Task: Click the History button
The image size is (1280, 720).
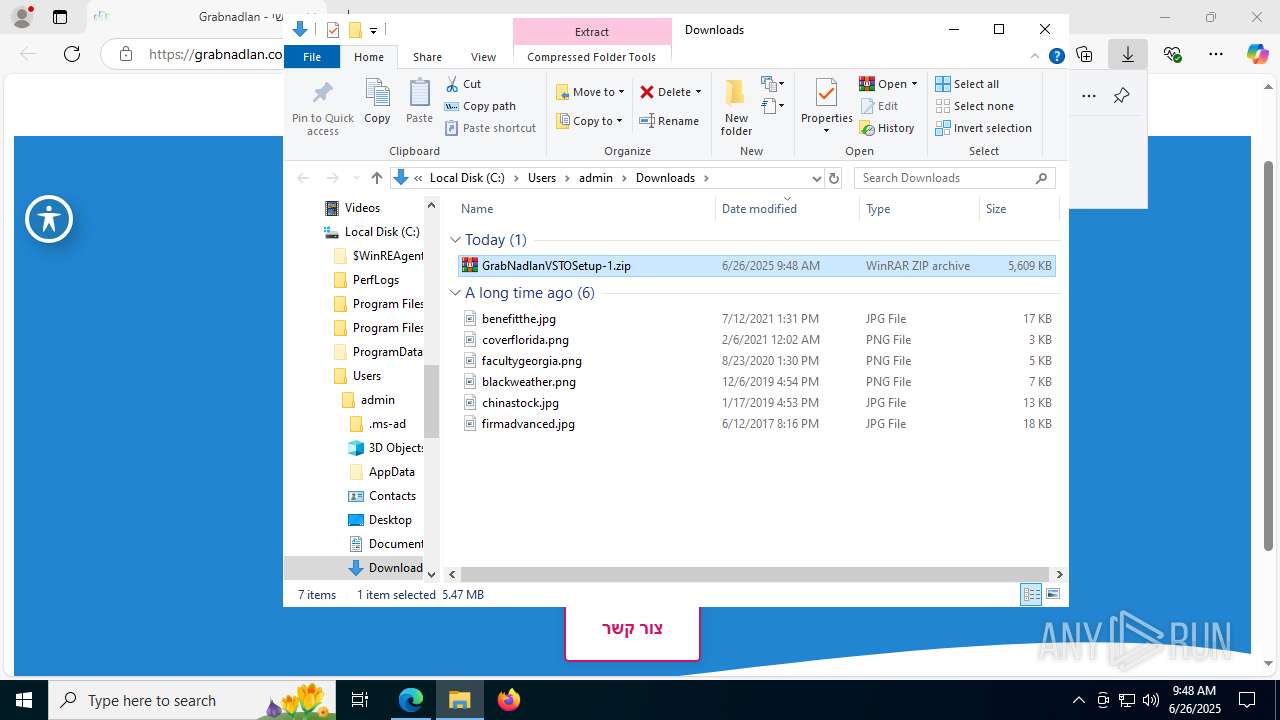Action: click(887, 128)
